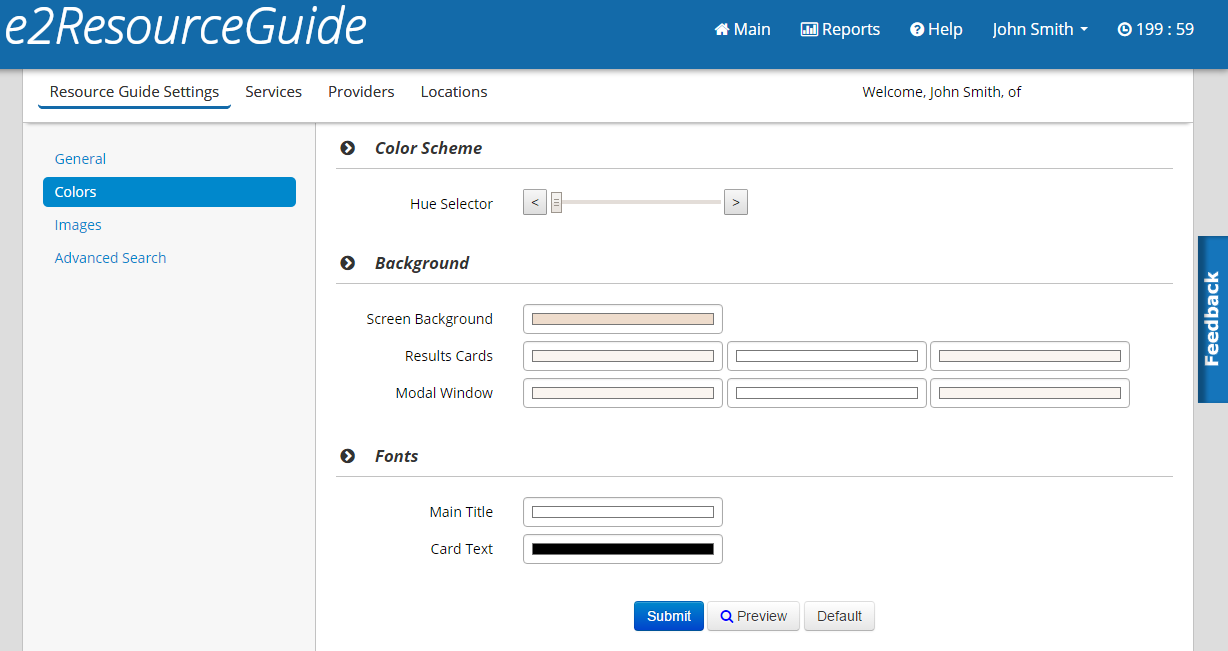The image size is (1228, 651).
Task: Click the Hue Selector slider handle
Action: click(556, 203)
